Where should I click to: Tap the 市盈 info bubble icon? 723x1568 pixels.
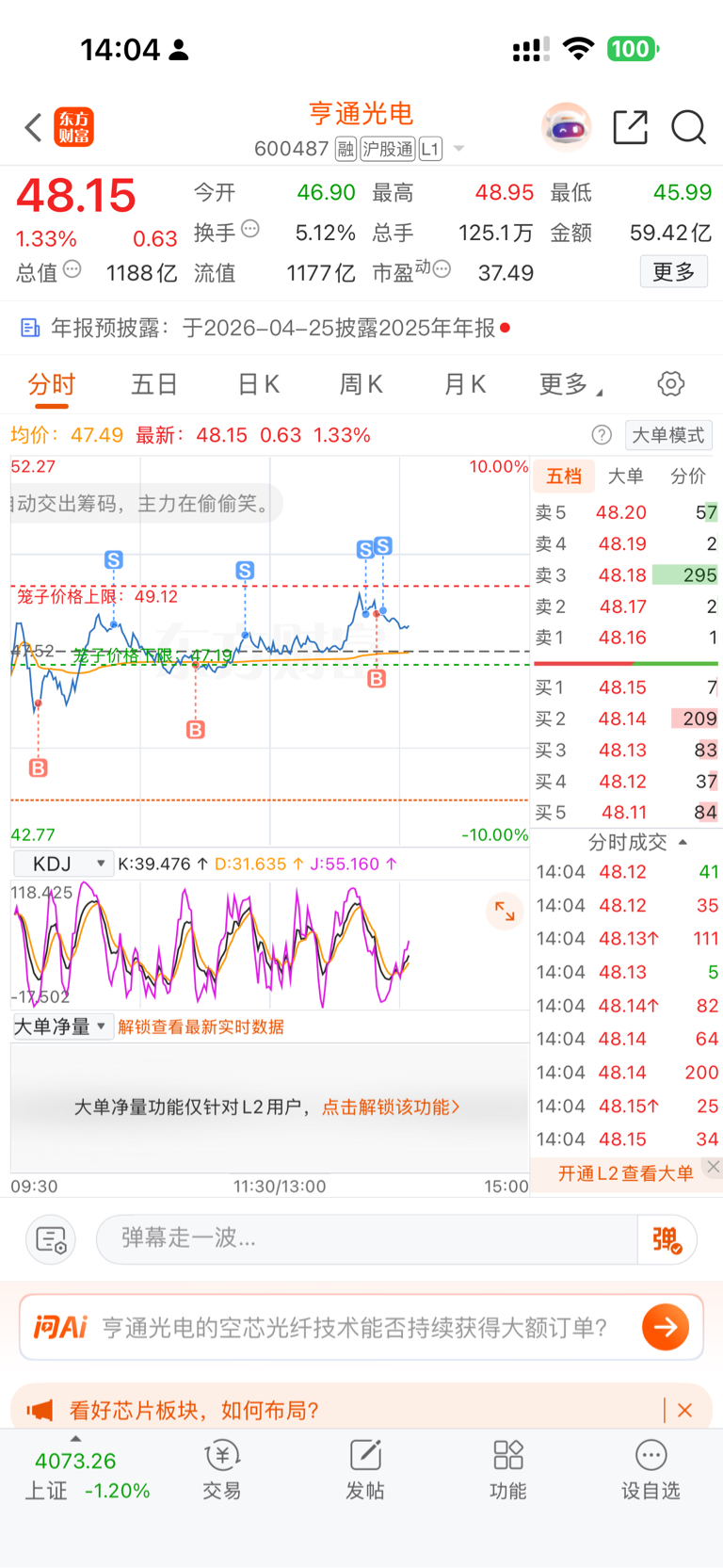pyautogui.click(x=442, y=269)
